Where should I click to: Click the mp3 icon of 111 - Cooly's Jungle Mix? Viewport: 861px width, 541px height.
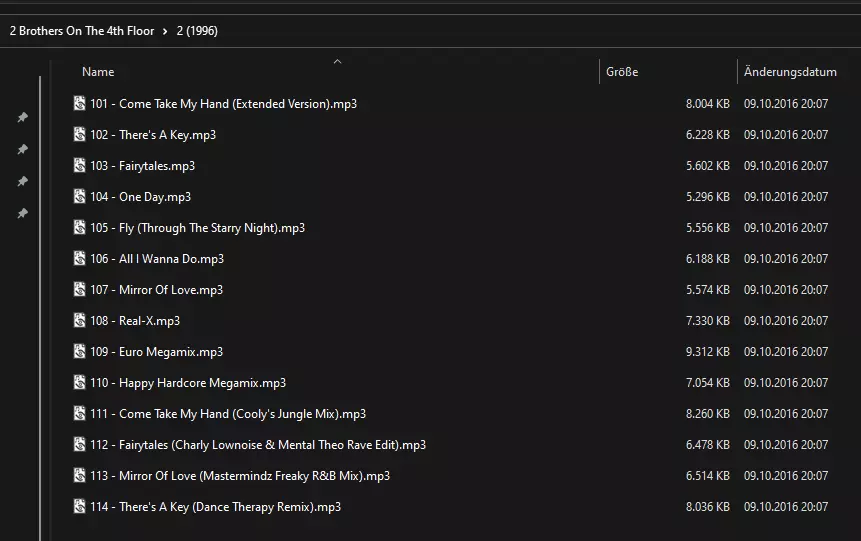[80, 414]
